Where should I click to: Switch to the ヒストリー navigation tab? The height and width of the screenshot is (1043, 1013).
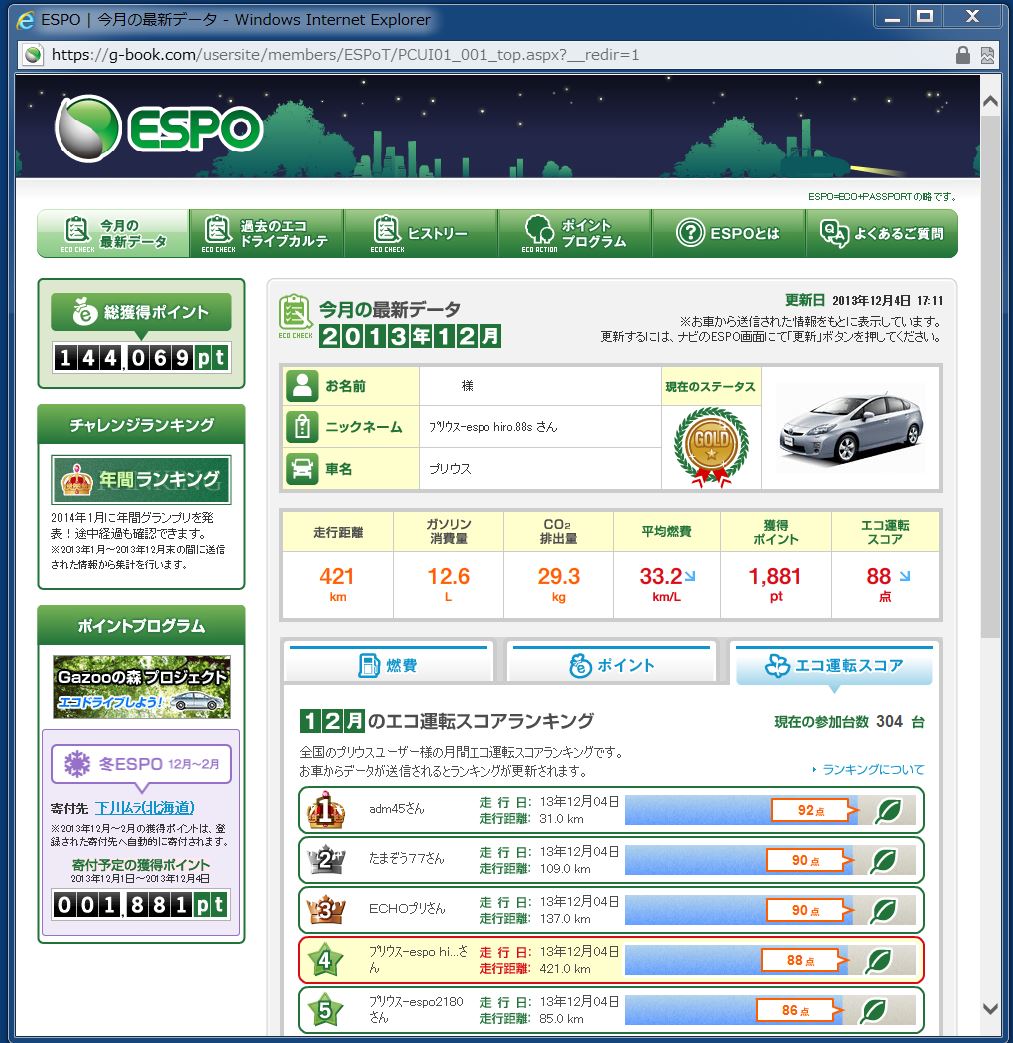click(421, 233)
